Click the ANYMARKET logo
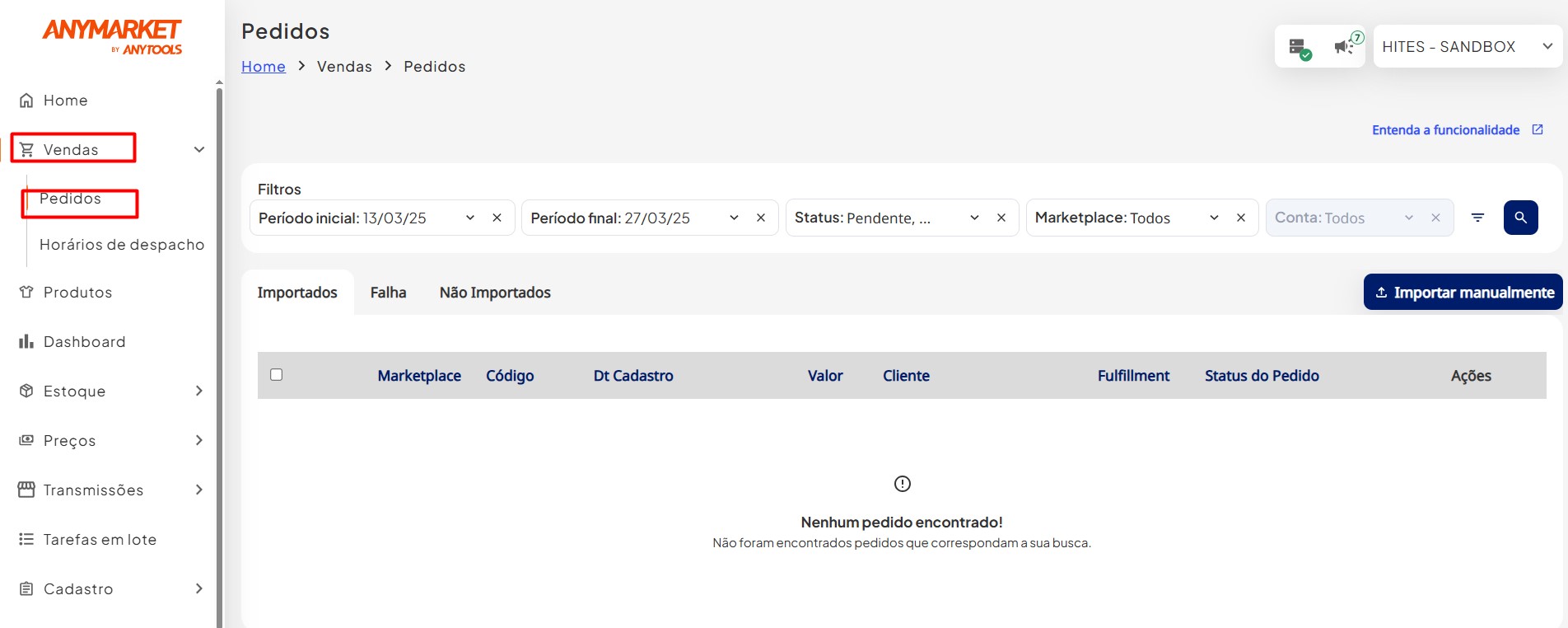 pos(112,37)
